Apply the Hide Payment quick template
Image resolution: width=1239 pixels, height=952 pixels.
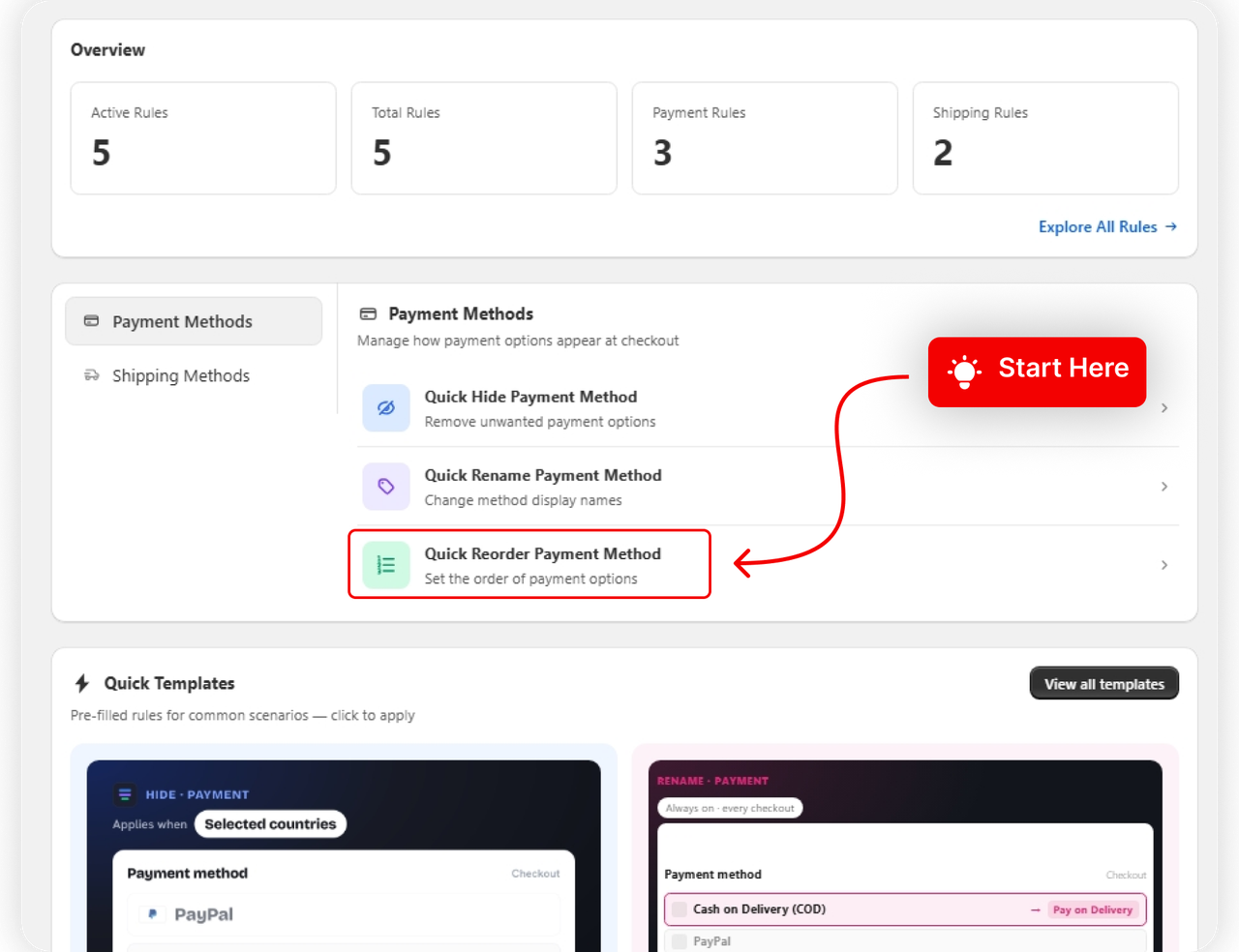tap(344, 848)
